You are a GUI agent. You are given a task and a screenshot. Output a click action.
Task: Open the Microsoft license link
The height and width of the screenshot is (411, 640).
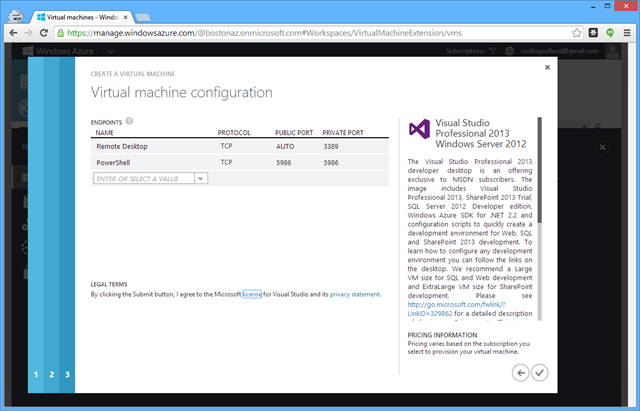click(x=251, y=295)
